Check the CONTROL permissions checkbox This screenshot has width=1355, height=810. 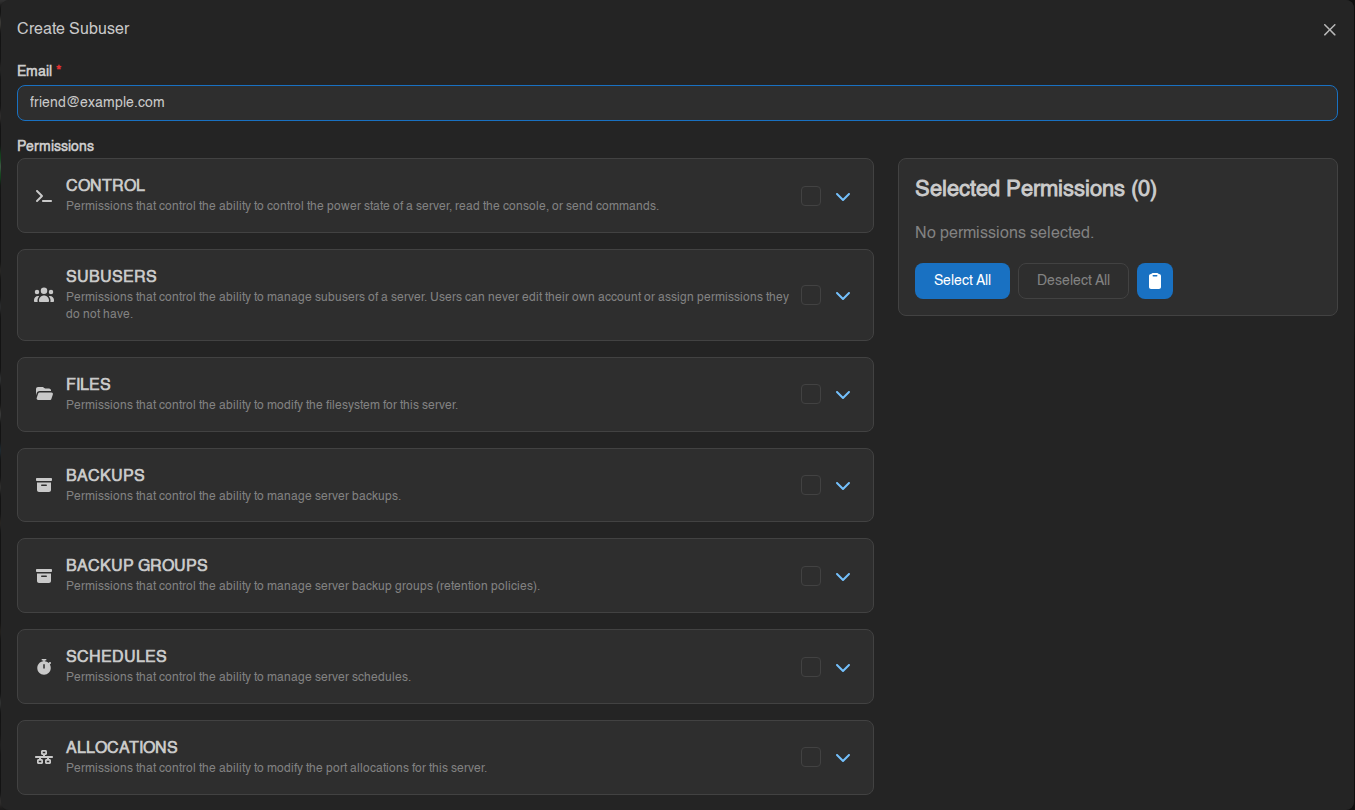[811, 196]
